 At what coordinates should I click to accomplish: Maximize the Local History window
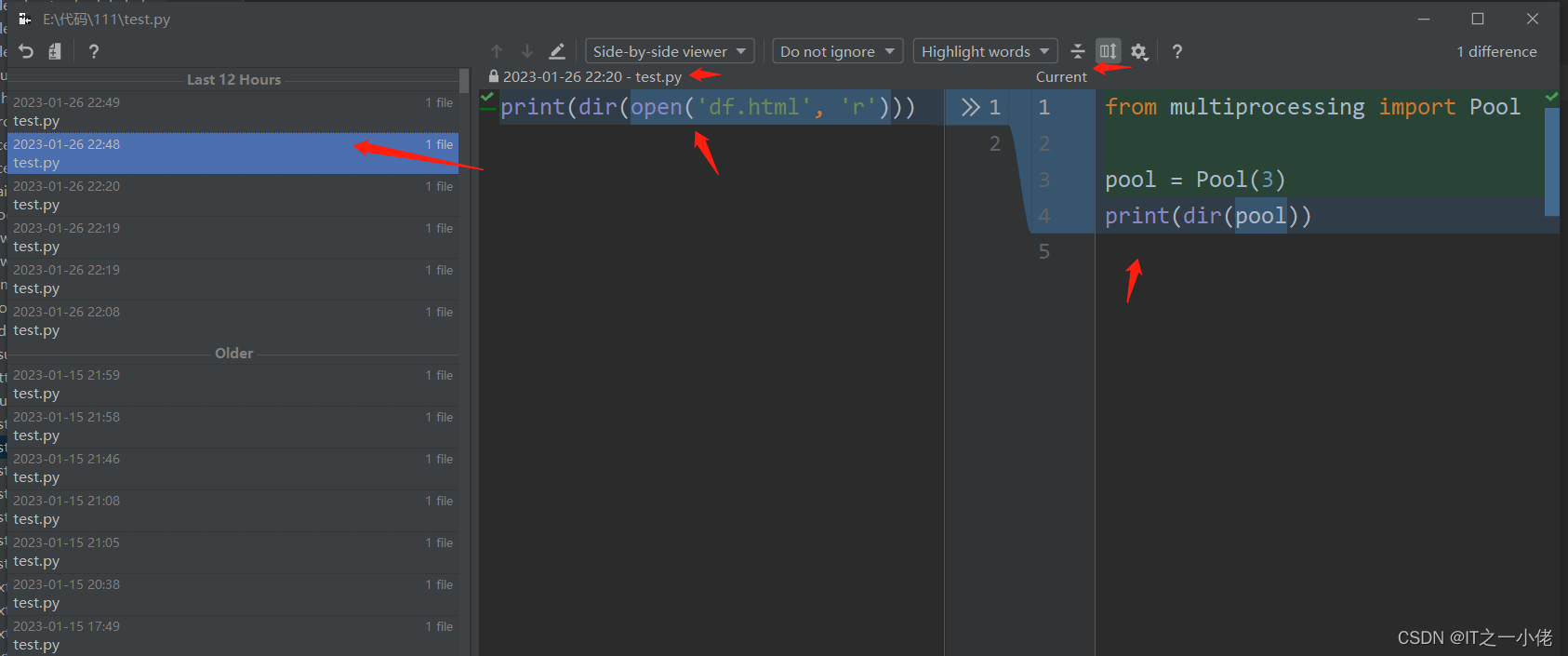point(1478,19)
